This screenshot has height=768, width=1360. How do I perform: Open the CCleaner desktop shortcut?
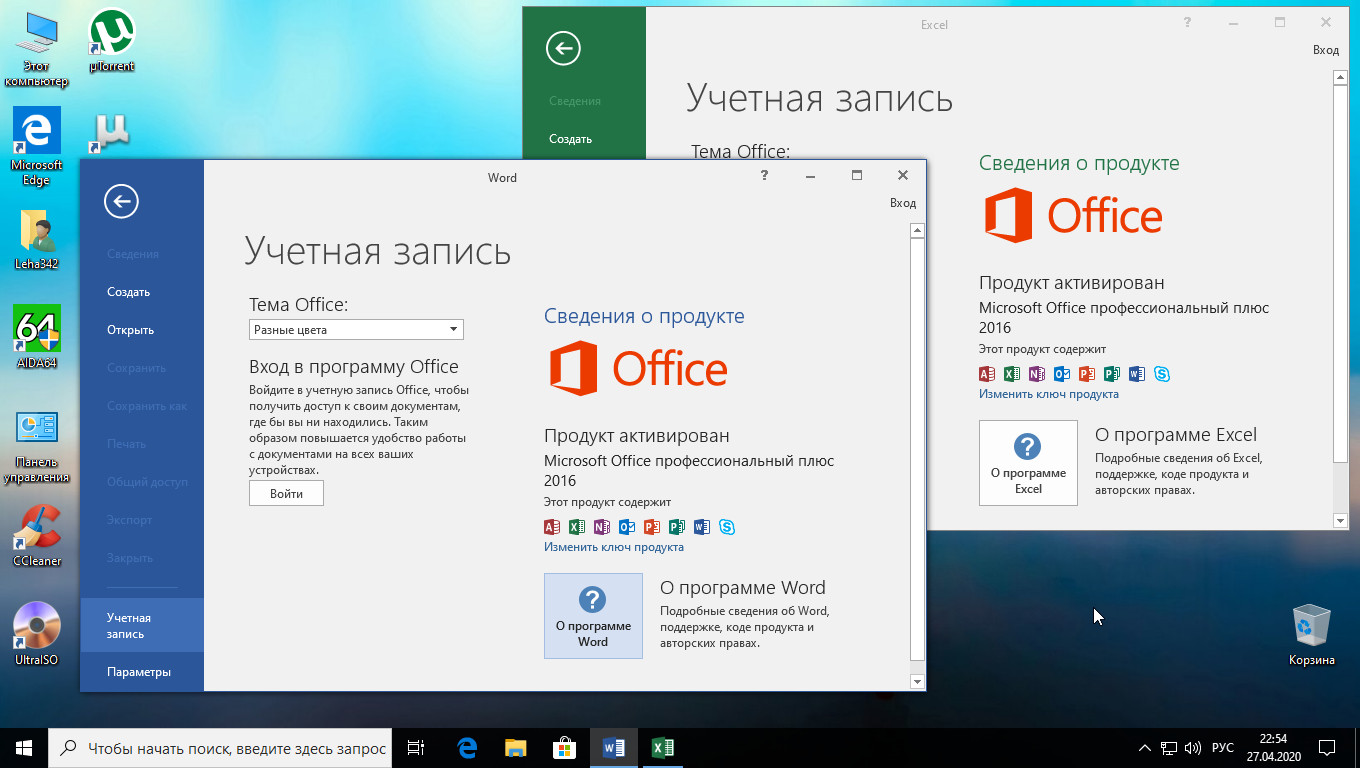(37, 536)
